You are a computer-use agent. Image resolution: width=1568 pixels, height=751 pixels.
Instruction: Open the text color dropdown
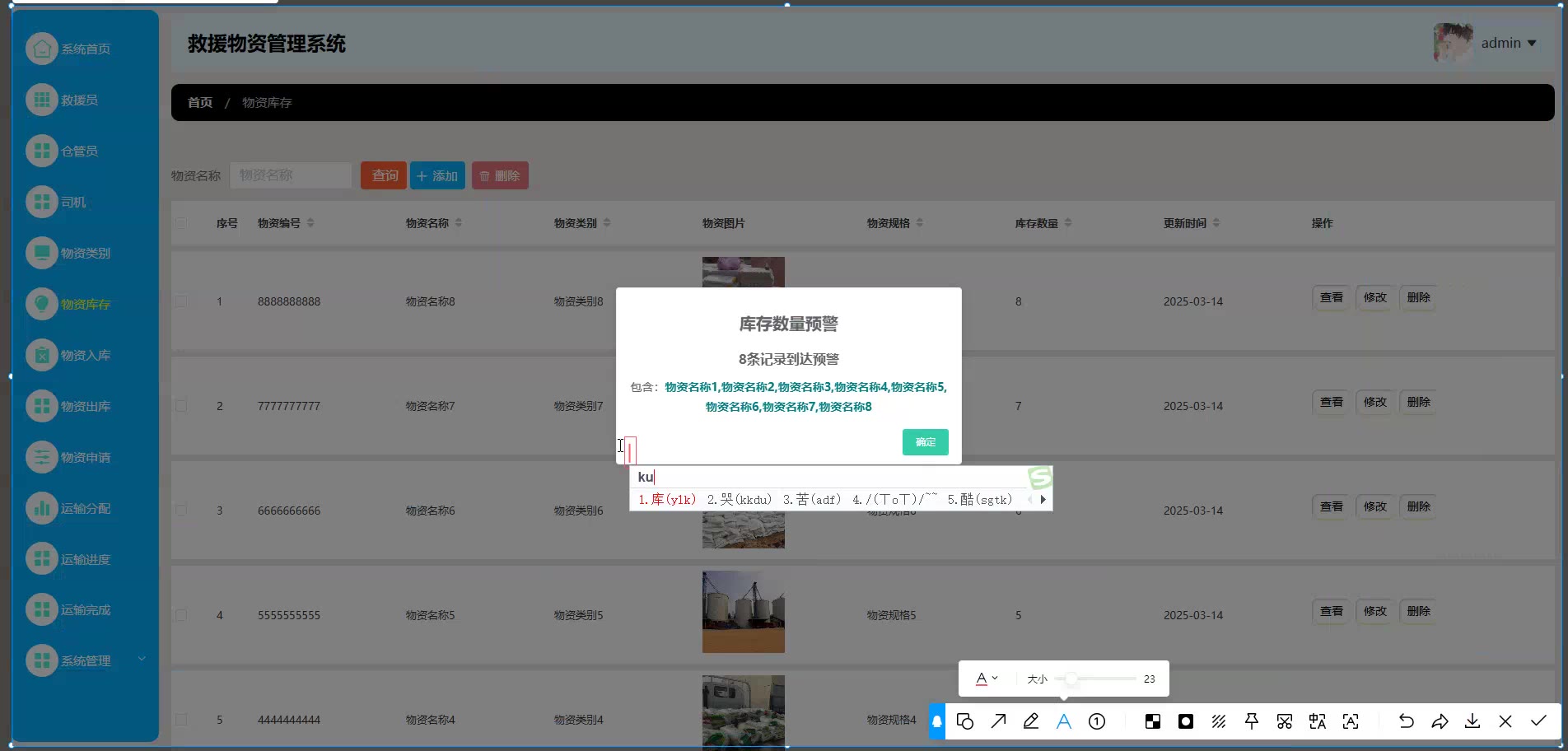[x=987, y=679]
